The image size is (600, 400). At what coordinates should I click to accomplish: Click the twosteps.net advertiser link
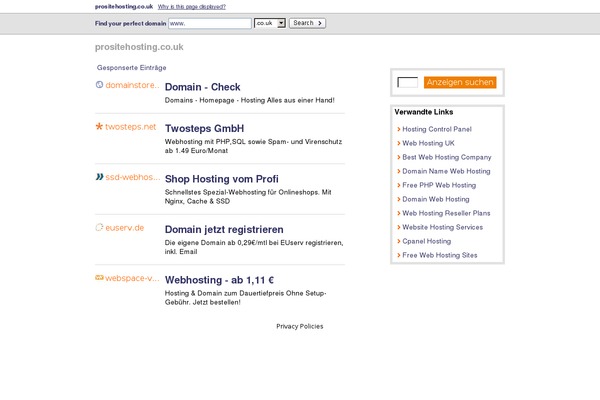131,127
